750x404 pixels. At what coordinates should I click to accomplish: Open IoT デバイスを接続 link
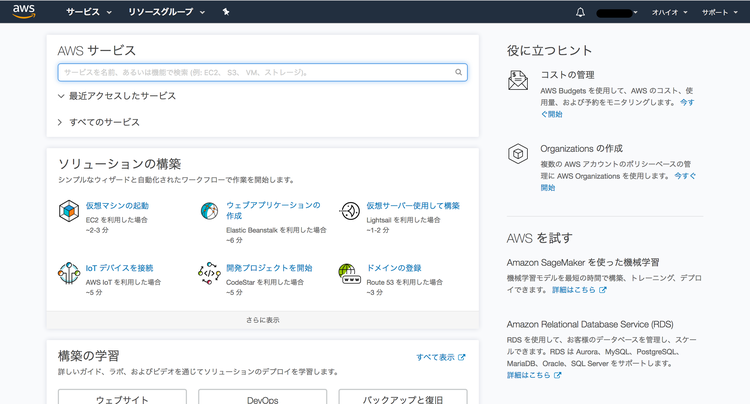pos(120,268)
